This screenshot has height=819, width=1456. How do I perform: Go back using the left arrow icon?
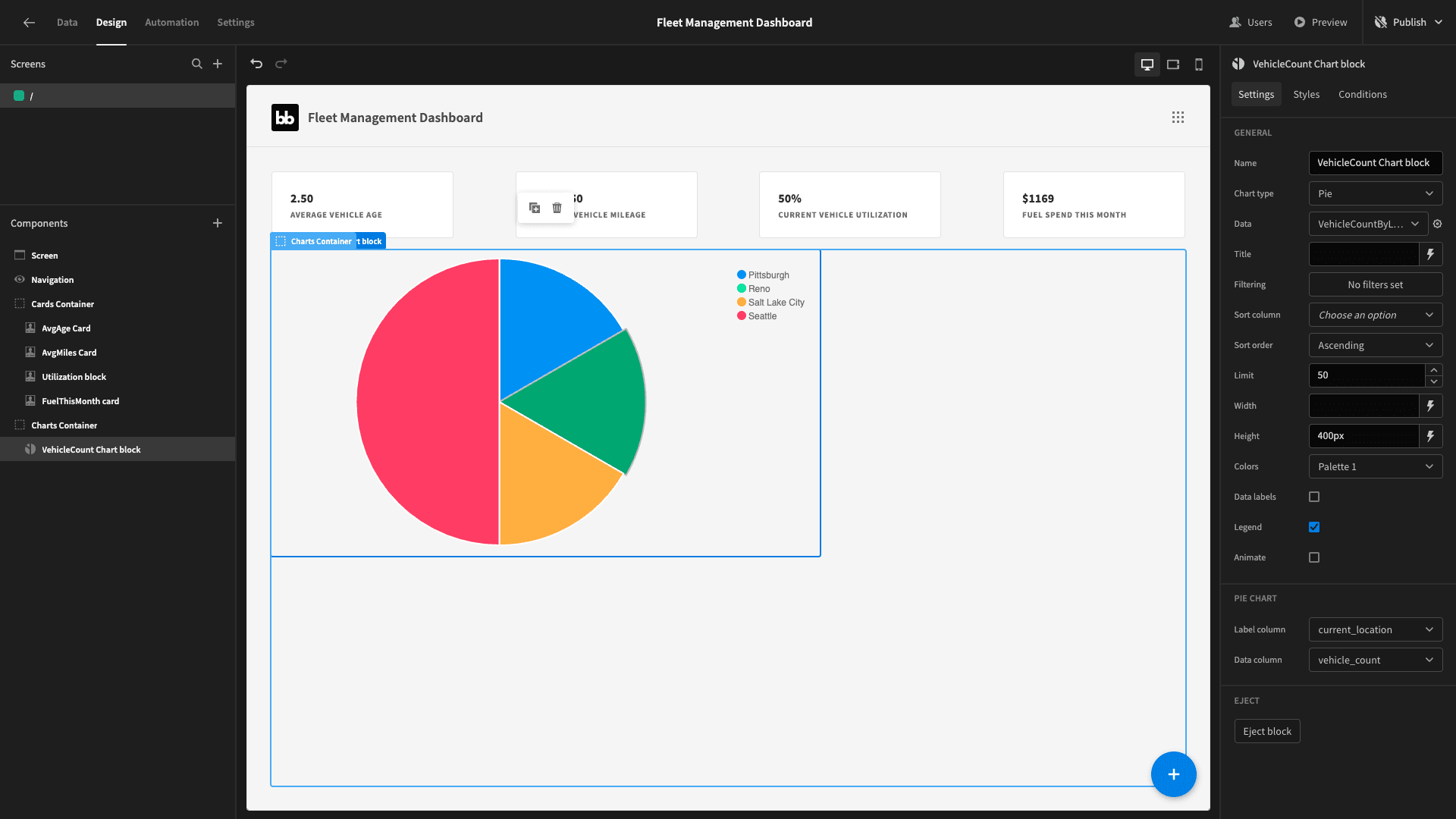tap(29, 23)
